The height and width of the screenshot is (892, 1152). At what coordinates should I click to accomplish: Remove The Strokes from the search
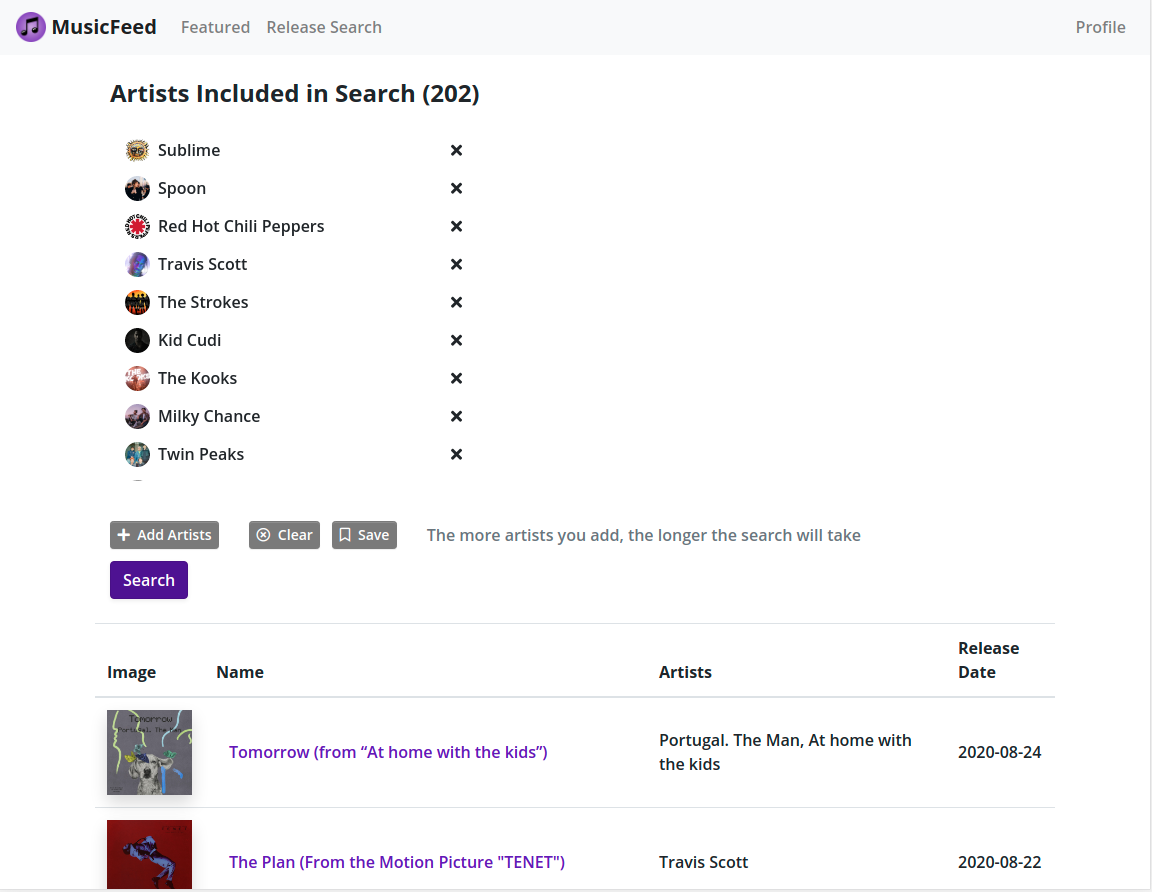tap(456, 302)
